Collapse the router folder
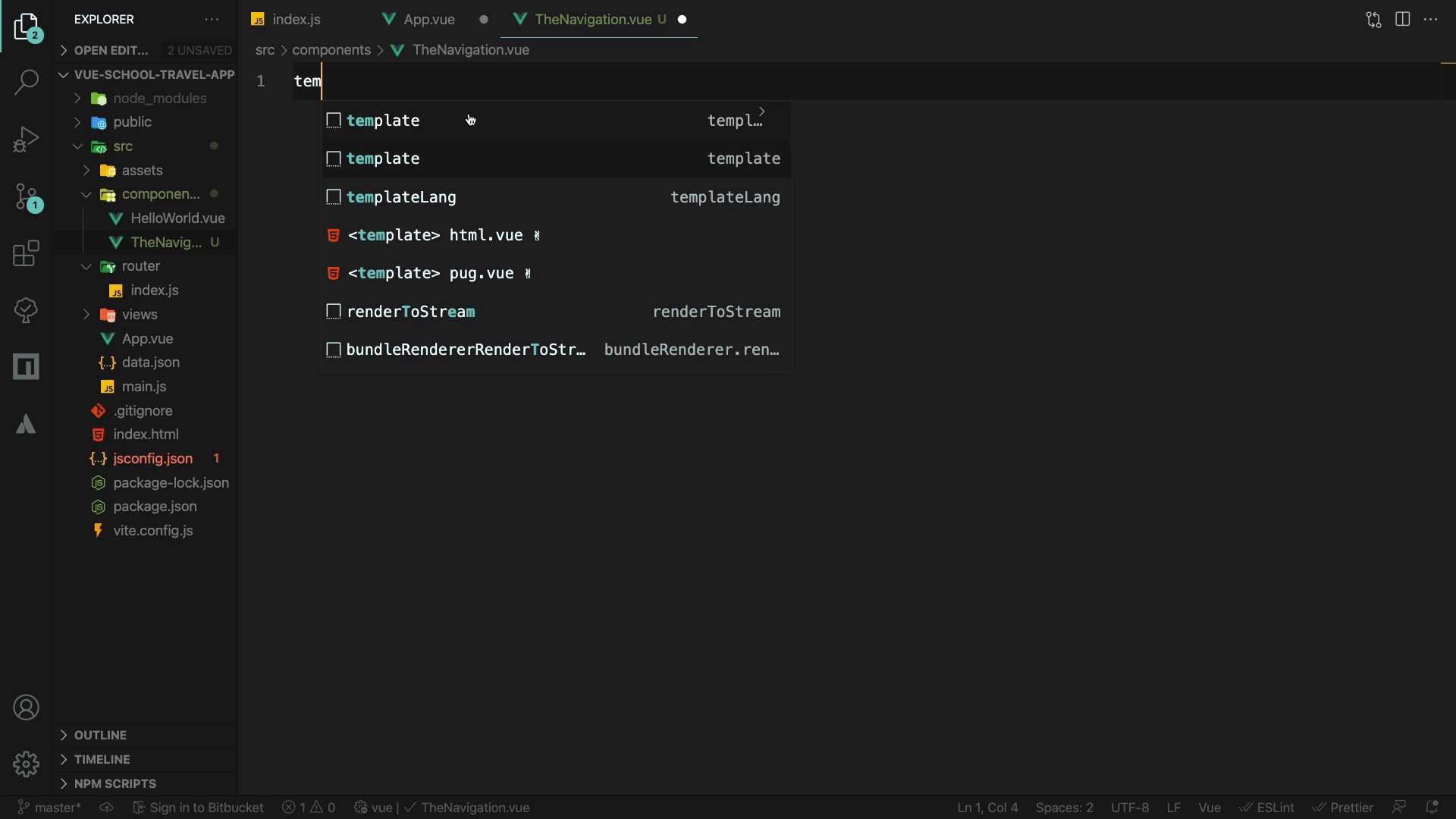 (140, 266)
